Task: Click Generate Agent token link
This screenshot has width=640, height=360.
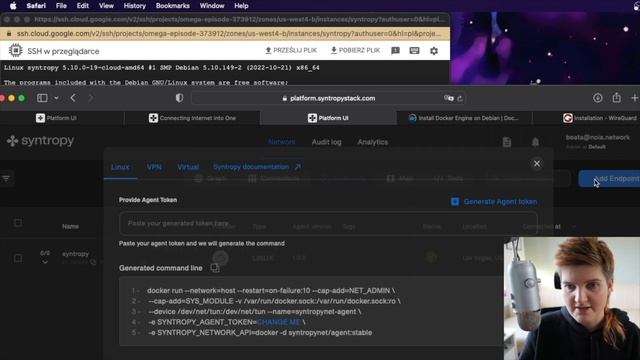Action: tap(494, 202)
